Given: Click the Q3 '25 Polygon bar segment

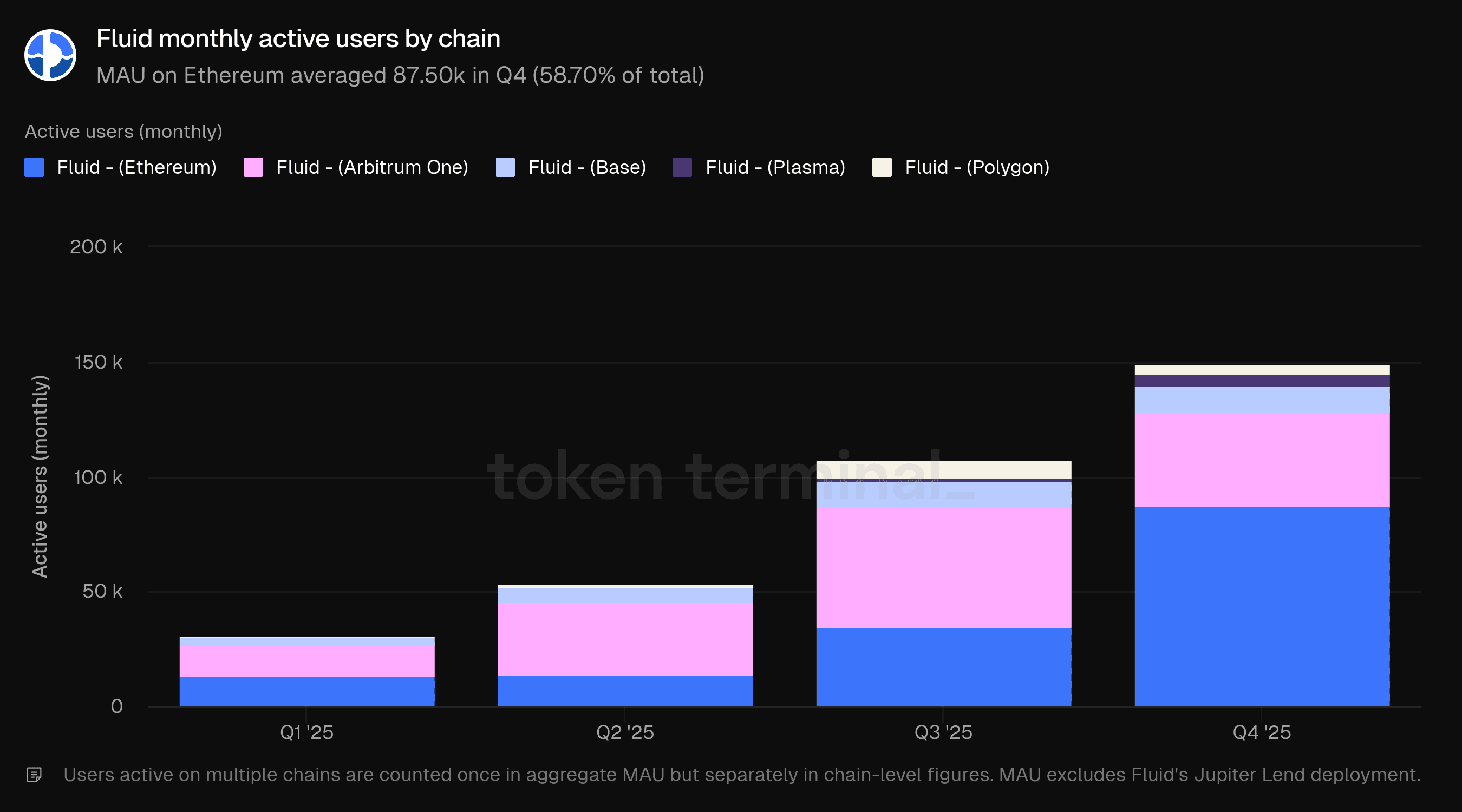Looking at the screenshot, I should tap(943, 470).
